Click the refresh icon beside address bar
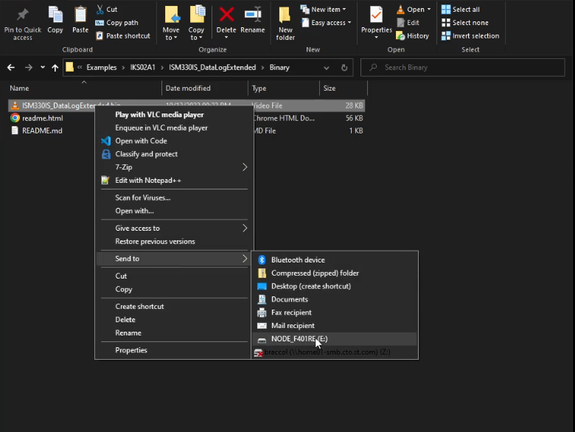 [344, 67]
